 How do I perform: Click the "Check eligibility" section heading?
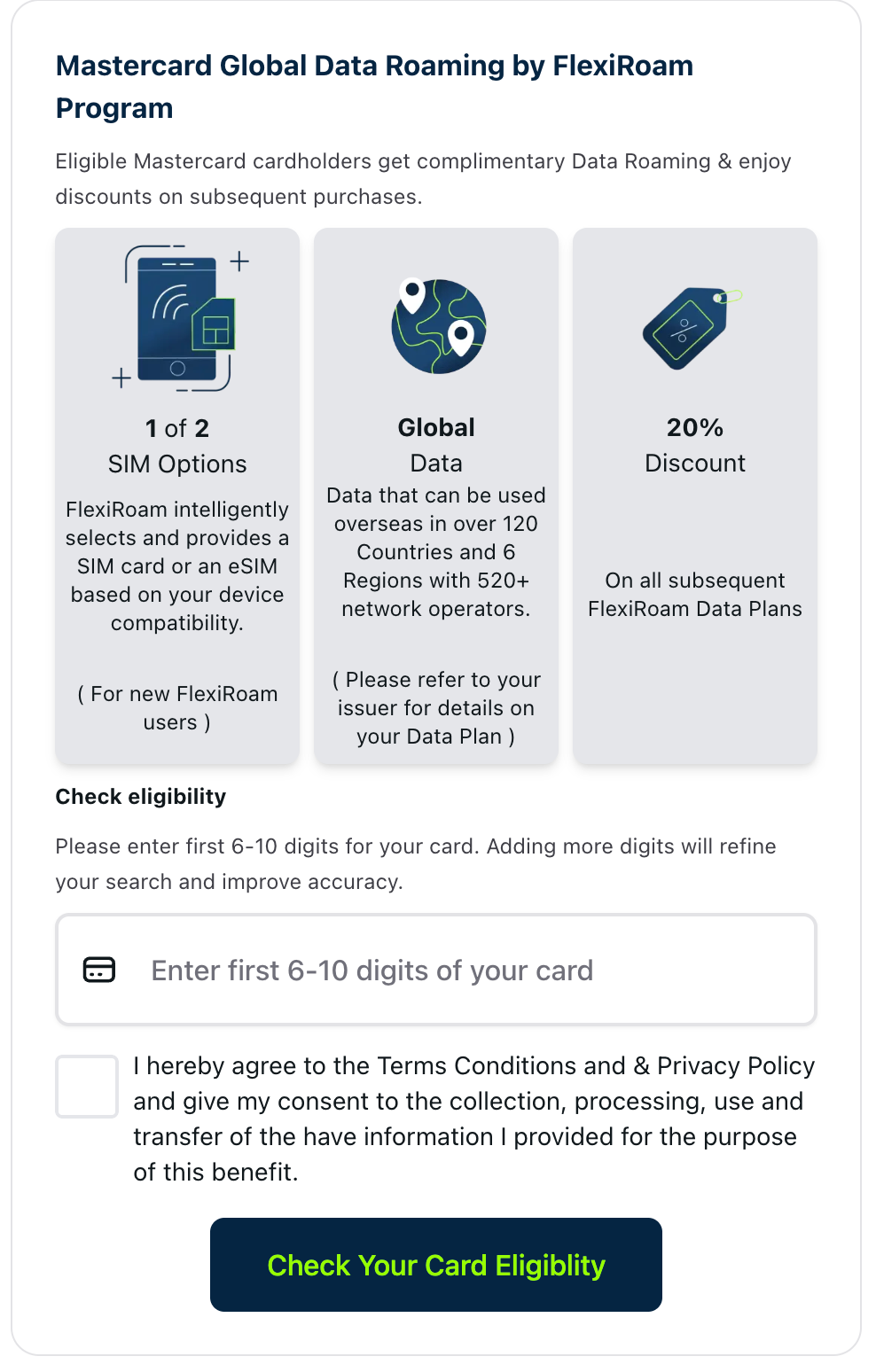pyautogui.click(x=141, y=797)
